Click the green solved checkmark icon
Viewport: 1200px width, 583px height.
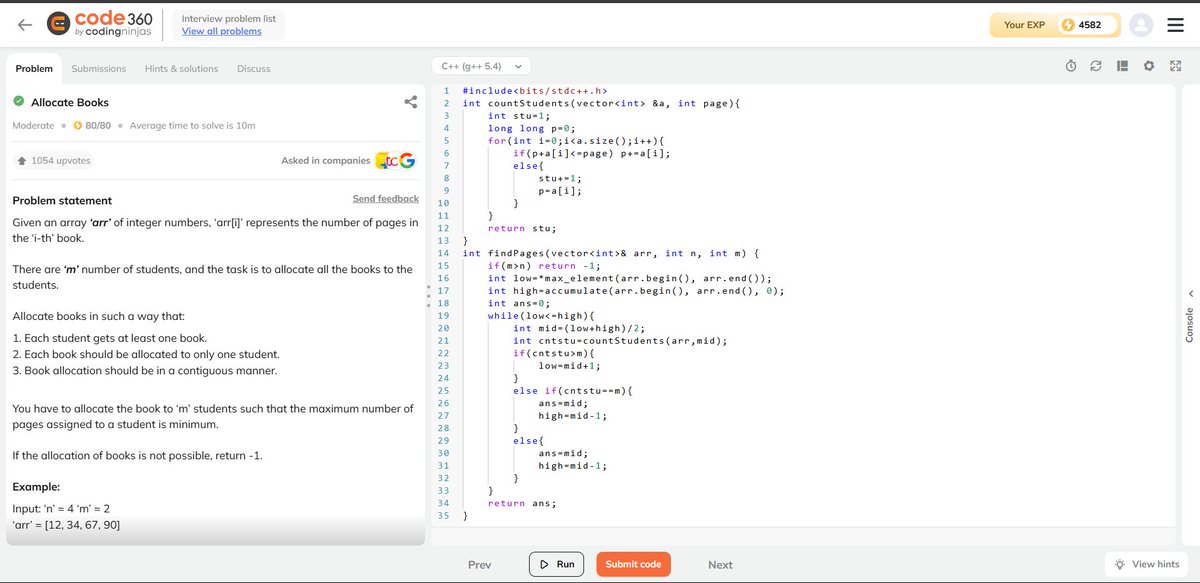pyautogui.click(x=19, y=102)
